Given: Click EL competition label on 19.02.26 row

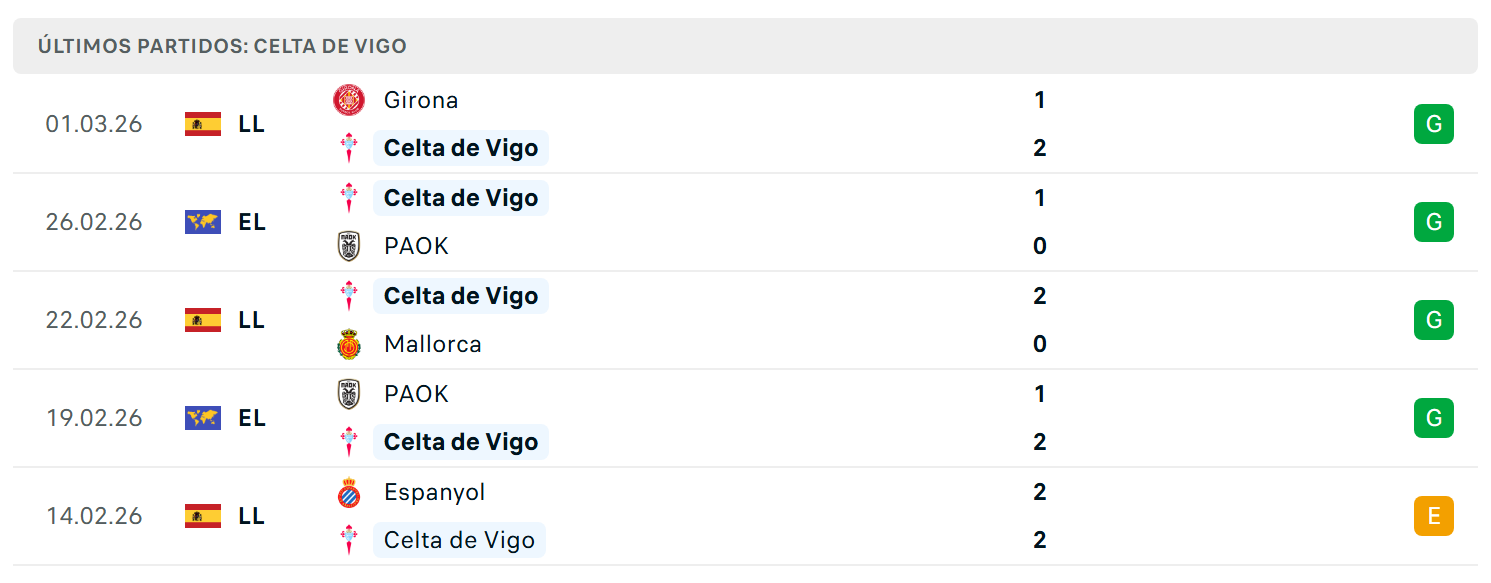Looking at the screenshot, I should pyautogui.click(x=252, y=418).
